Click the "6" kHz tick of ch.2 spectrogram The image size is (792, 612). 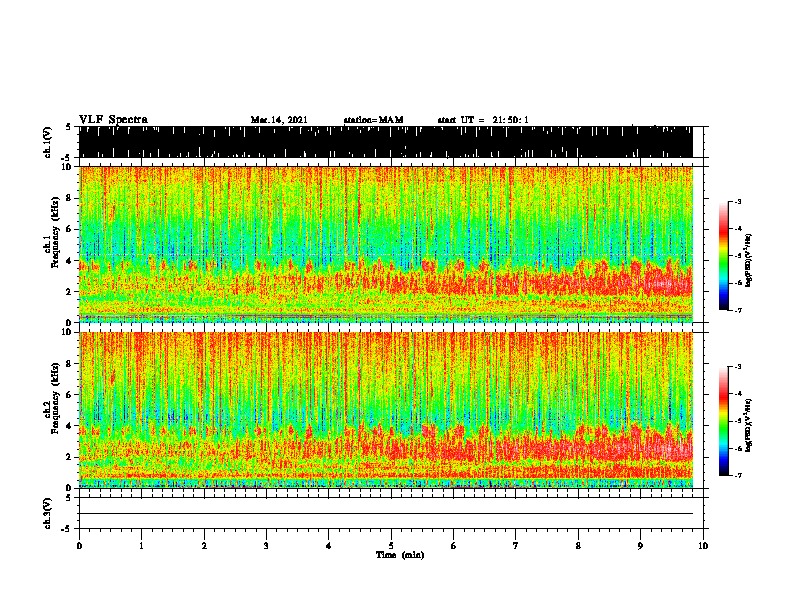click(70, 395)
